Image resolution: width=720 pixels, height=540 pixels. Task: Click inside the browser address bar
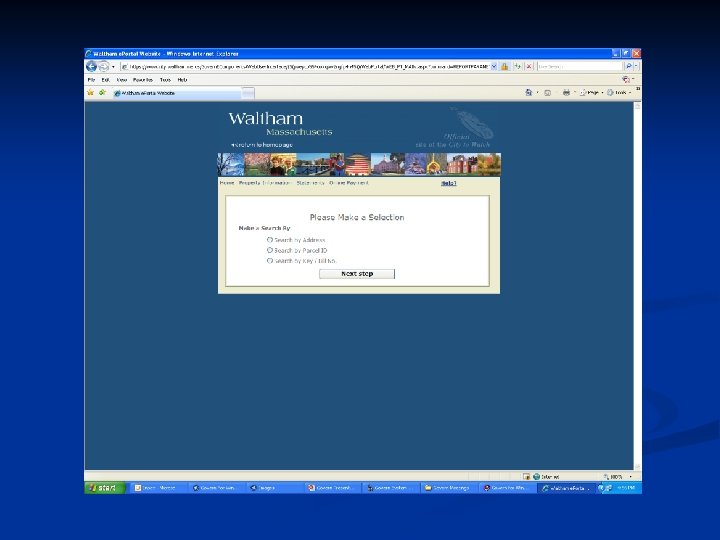(305, 67)
